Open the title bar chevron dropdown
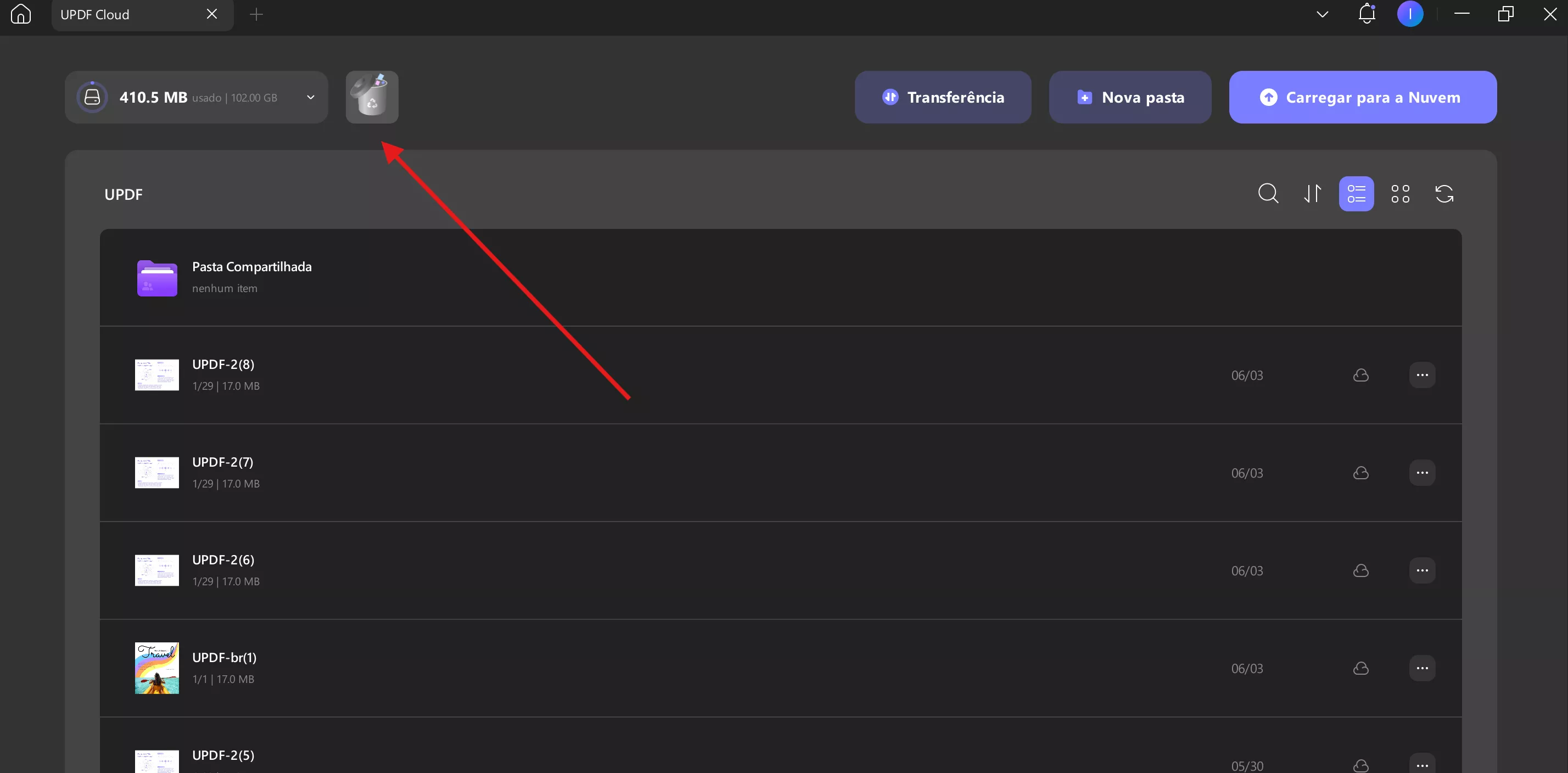This screenshot has width=1568, height=773. 1322,14
